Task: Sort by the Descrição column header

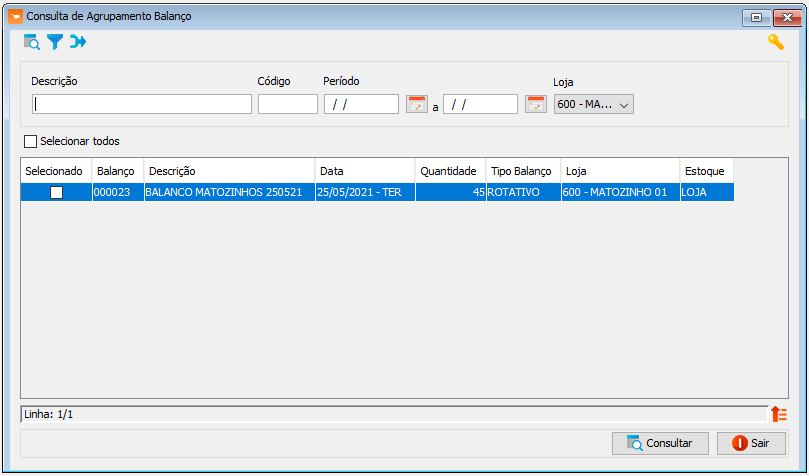Action: point(229,171)
